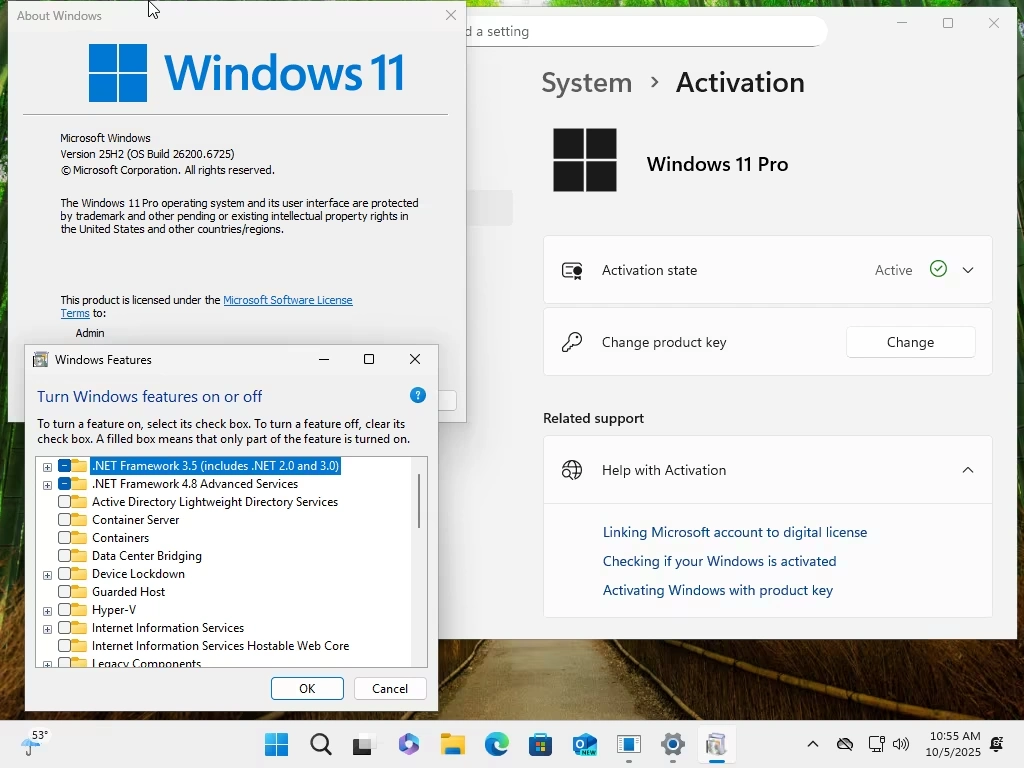Image resolution: width=1024 pixels, height=768 pixels.
Task: Select the System breadcrumb in Settings
Action: click(586, 83)
